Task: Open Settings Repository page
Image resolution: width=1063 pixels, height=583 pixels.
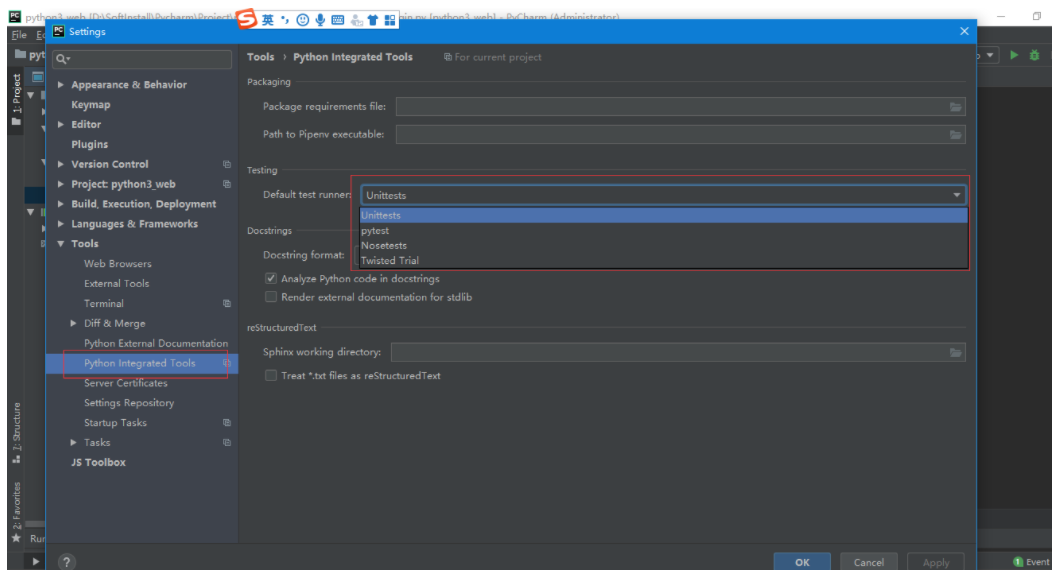Action: 129,403
